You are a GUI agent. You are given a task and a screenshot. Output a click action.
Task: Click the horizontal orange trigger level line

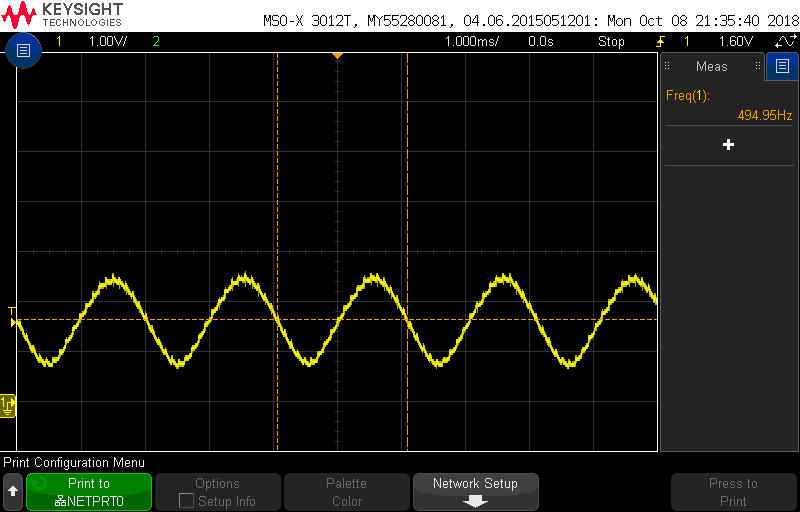(337, 320)
